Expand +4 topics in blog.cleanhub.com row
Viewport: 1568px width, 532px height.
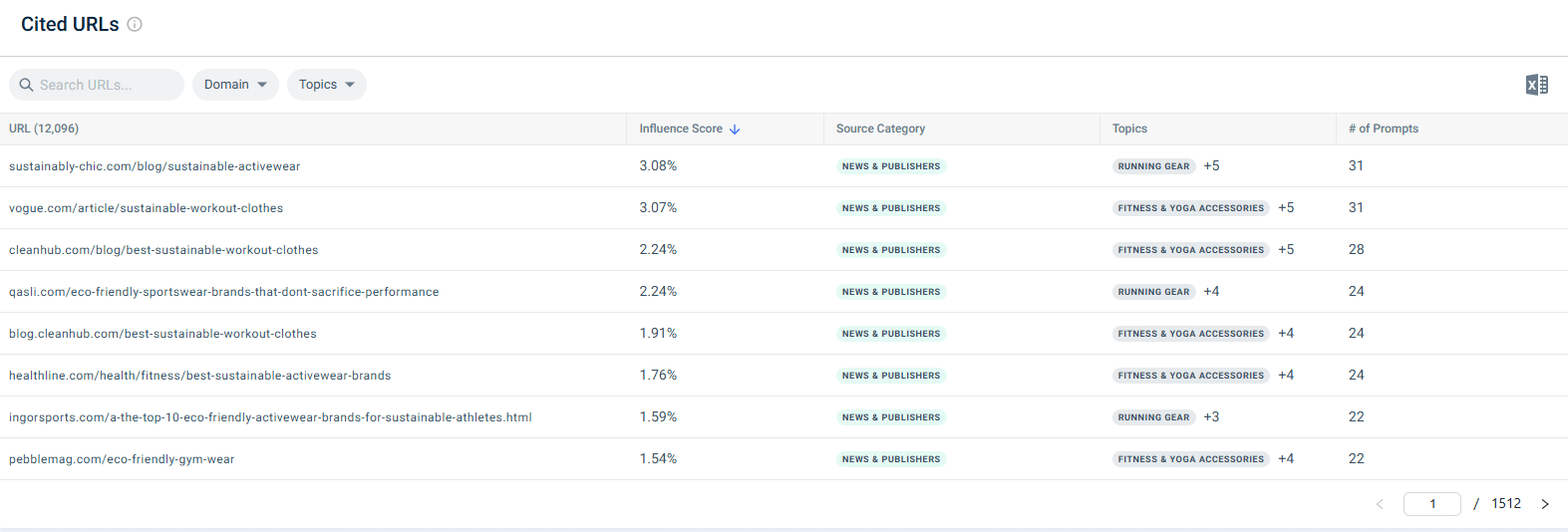1286,334
